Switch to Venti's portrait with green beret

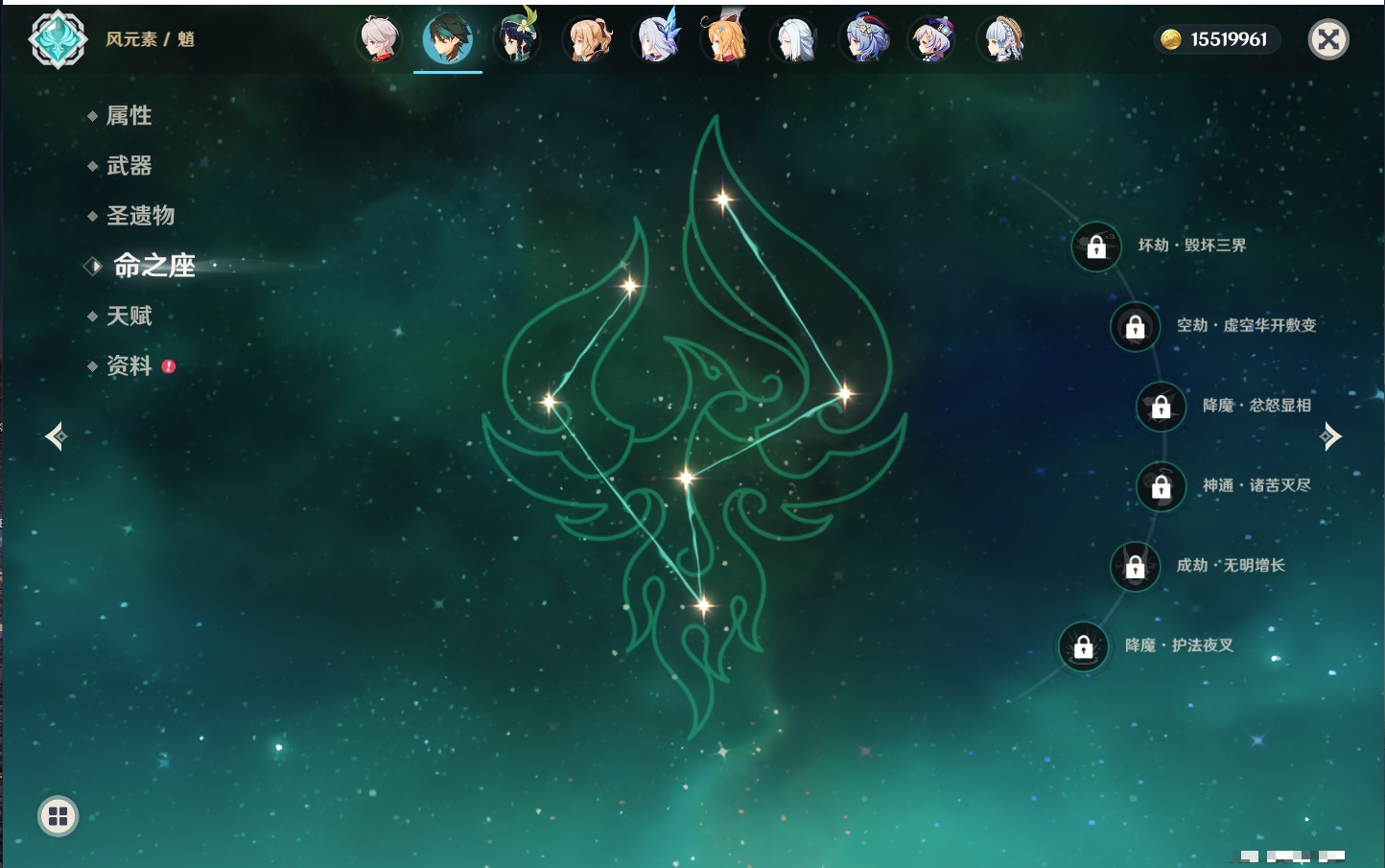pos(517,39)
